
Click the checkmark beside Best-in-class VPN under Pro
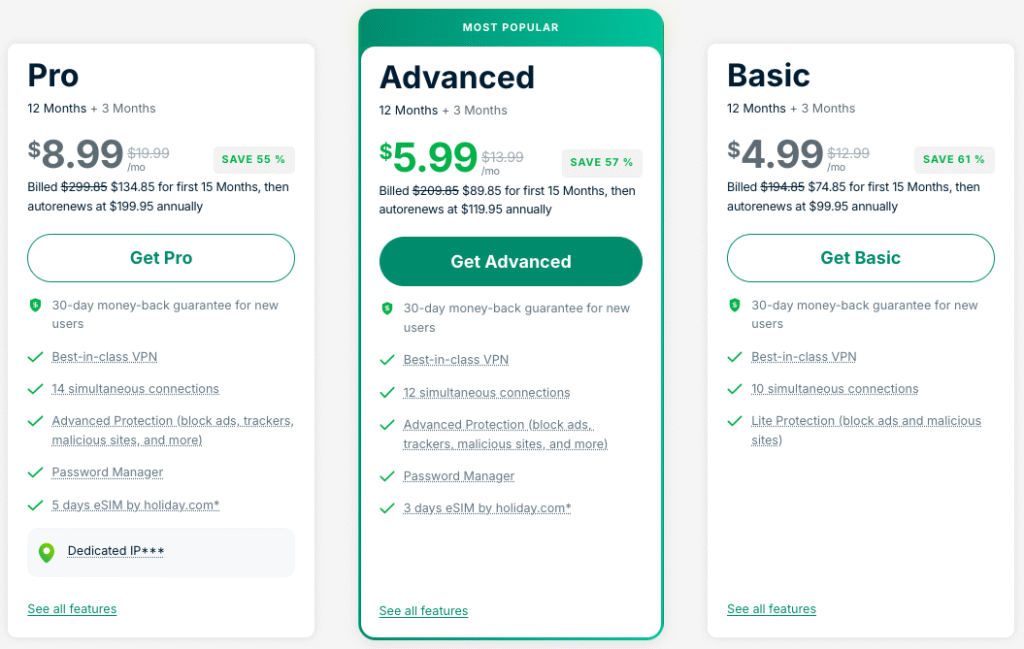pyautogui.click(x=36, y=356)
